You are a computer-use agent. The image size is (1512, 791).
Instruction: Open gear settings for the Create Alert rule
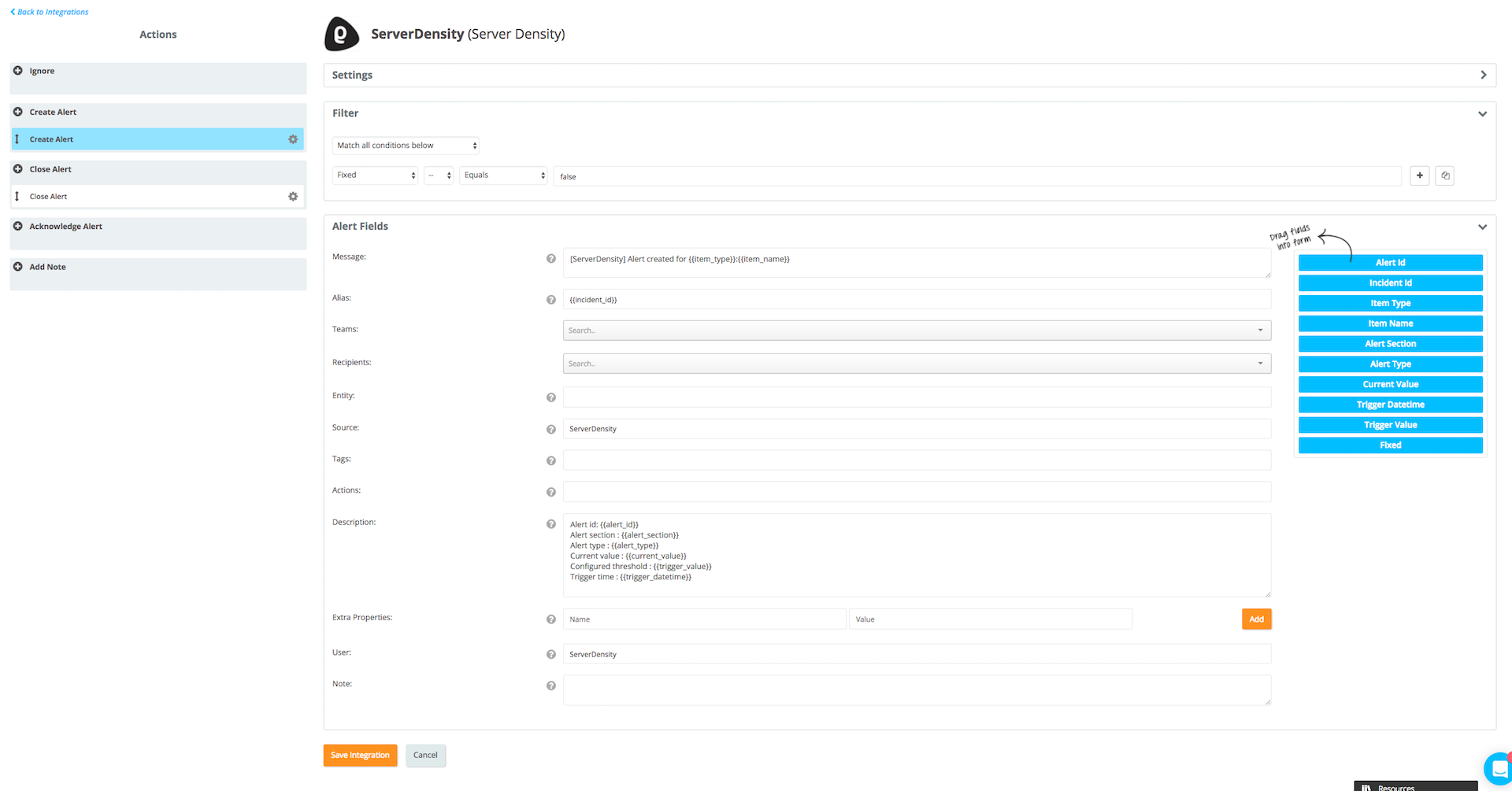click(x=293, y=139)
